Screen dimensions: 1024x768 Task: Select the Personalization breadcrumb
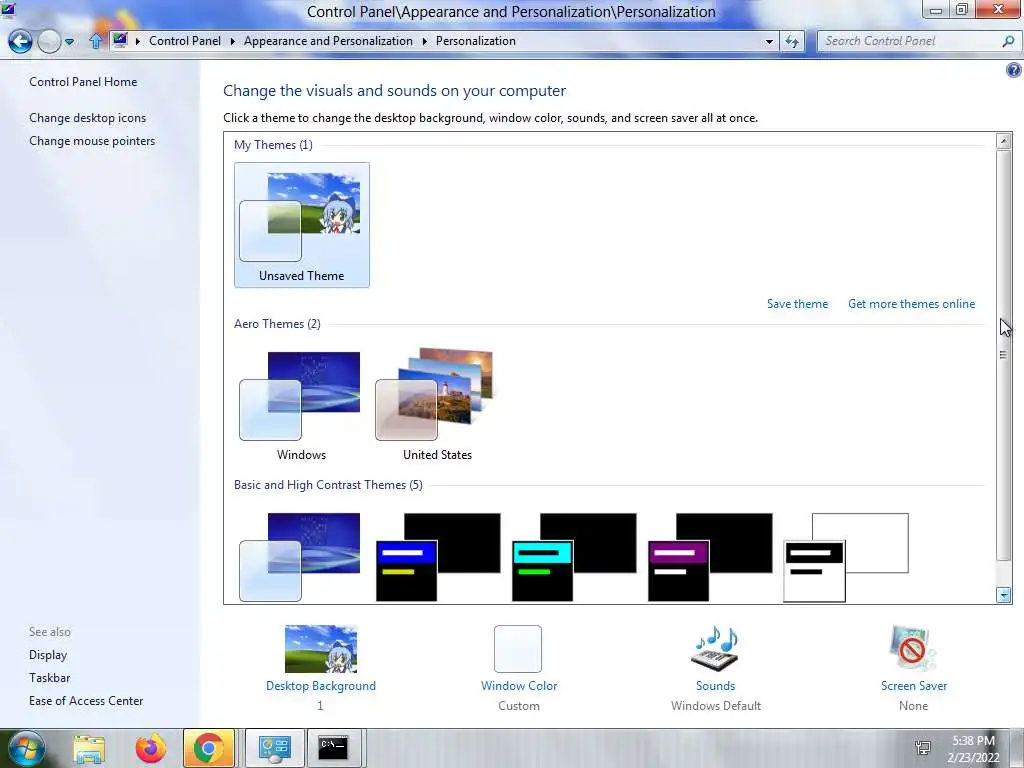pyautogui.click(x=475, y=40)
